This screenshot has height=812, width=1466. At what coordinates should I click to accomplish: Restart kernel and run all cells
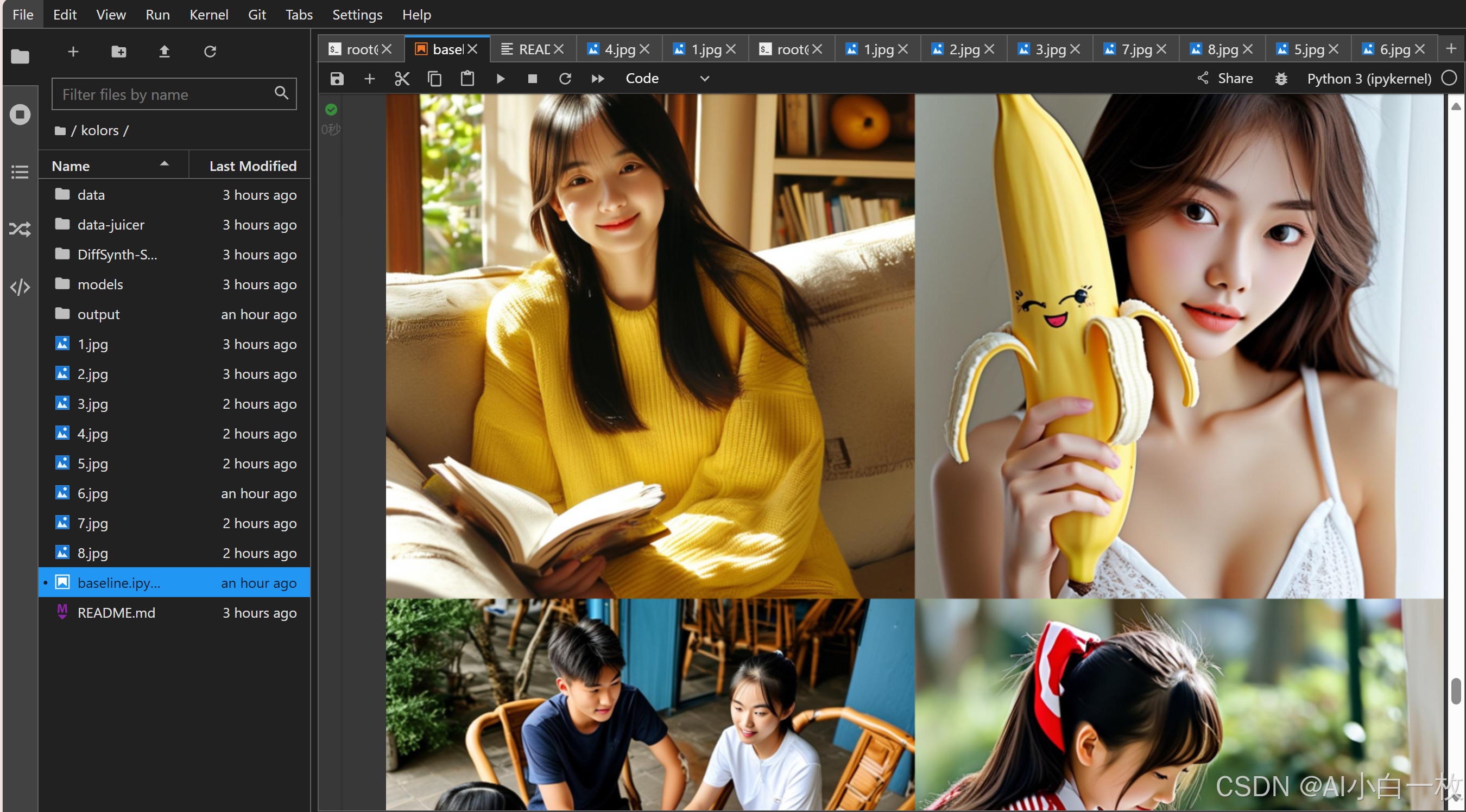597,79
